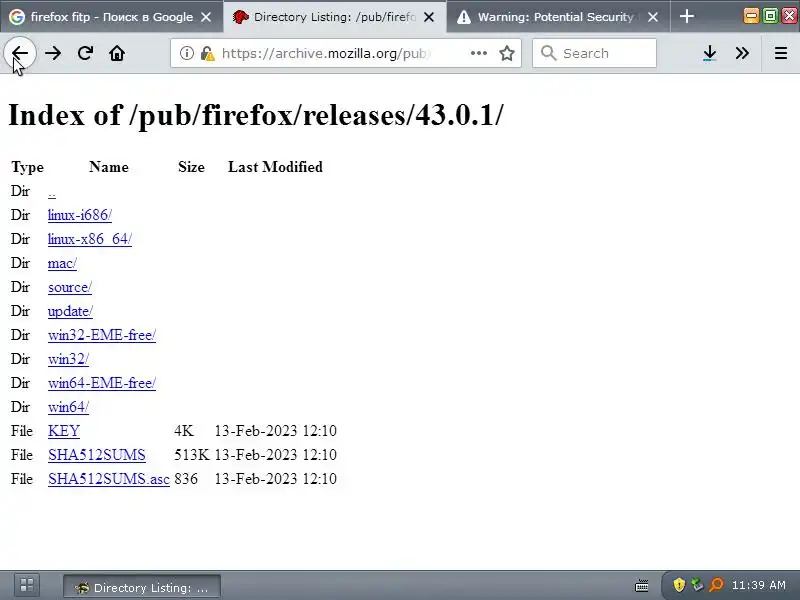800x600 pixels.
Task: Click the 11:39 AM clock
Action: pyautogui.click(x=759, y=585)
